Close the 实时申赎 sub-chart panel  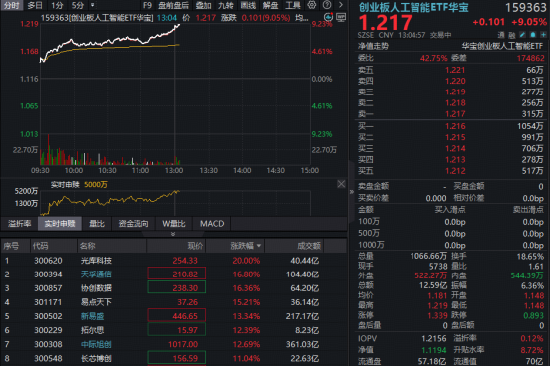click(341, 184)
